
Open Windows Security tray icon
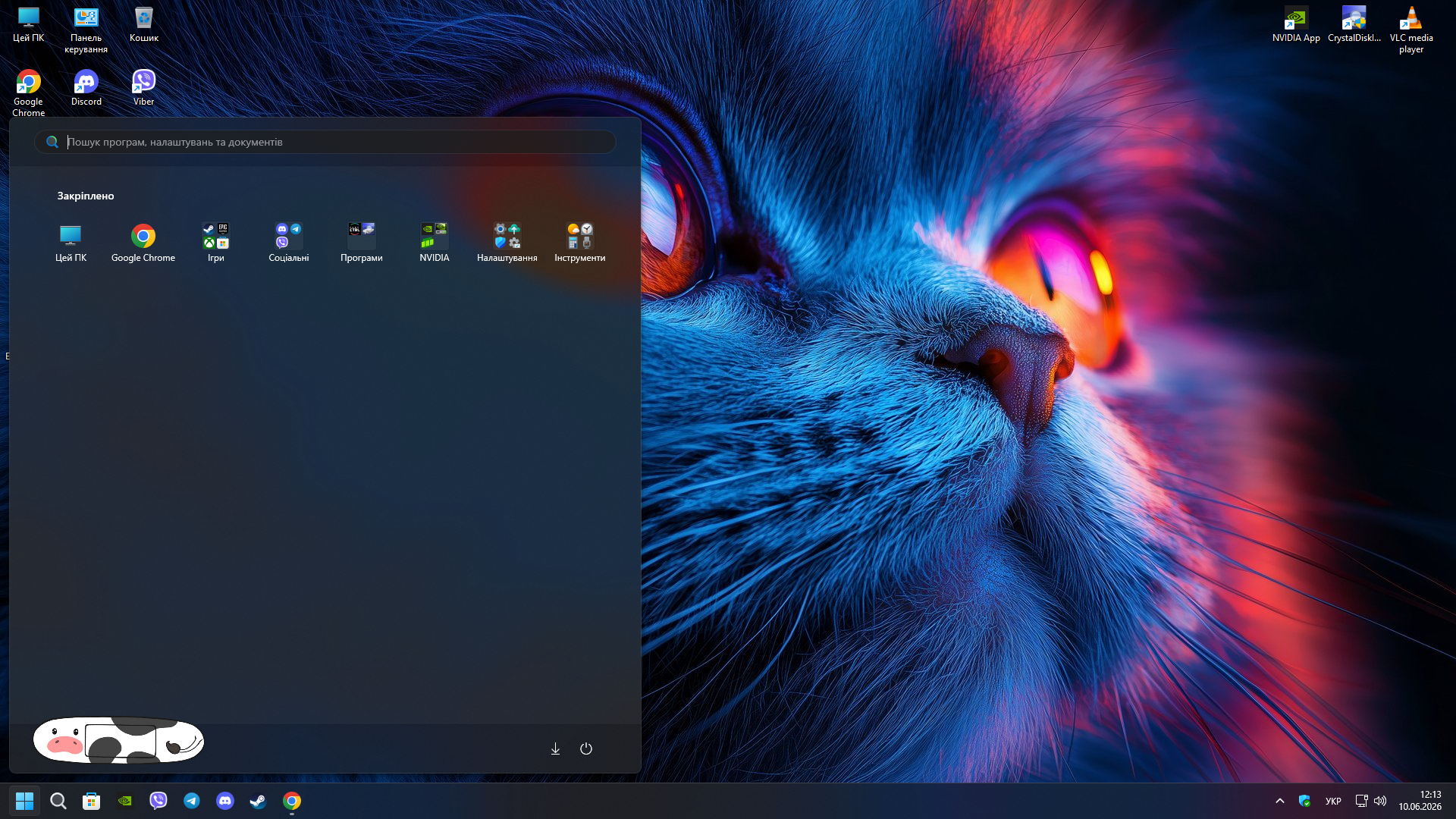pos(1305,801)
